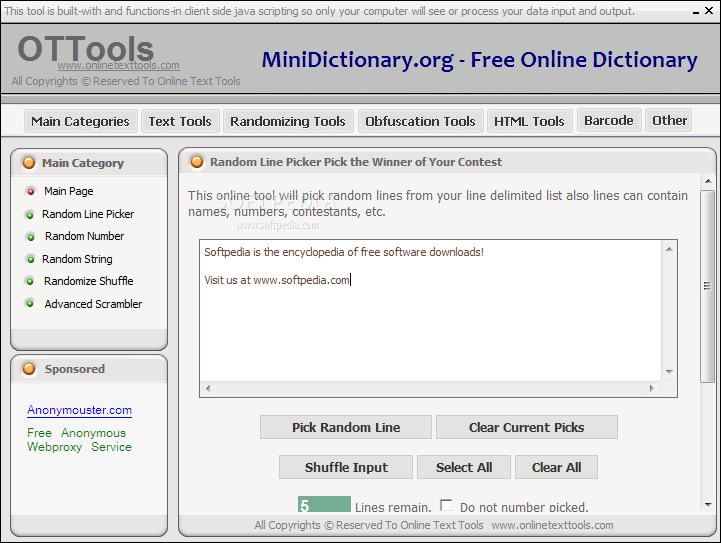Go to Main Page
The image size is (721, 543).
(x=69, y=191)
